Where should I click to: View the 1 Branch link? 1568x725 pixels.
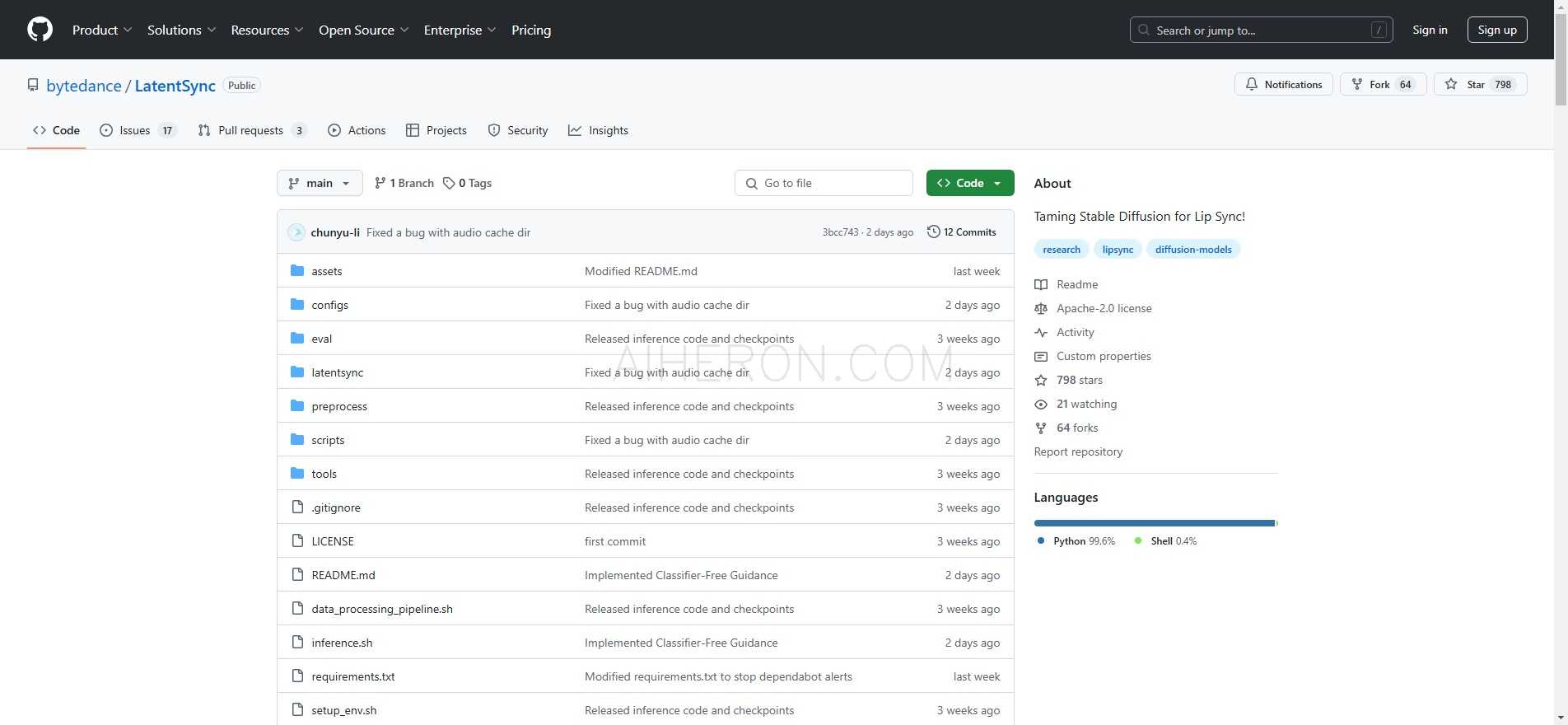[x=404, y=183]
